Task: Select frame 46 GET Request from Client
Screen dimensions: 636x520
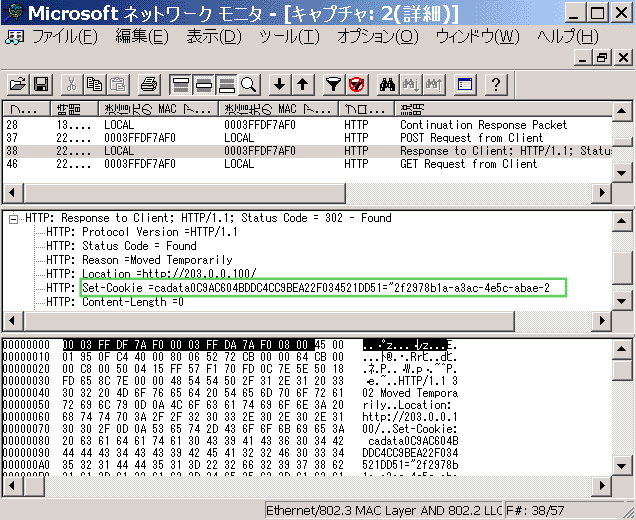Action: click(x=307, y=164)
